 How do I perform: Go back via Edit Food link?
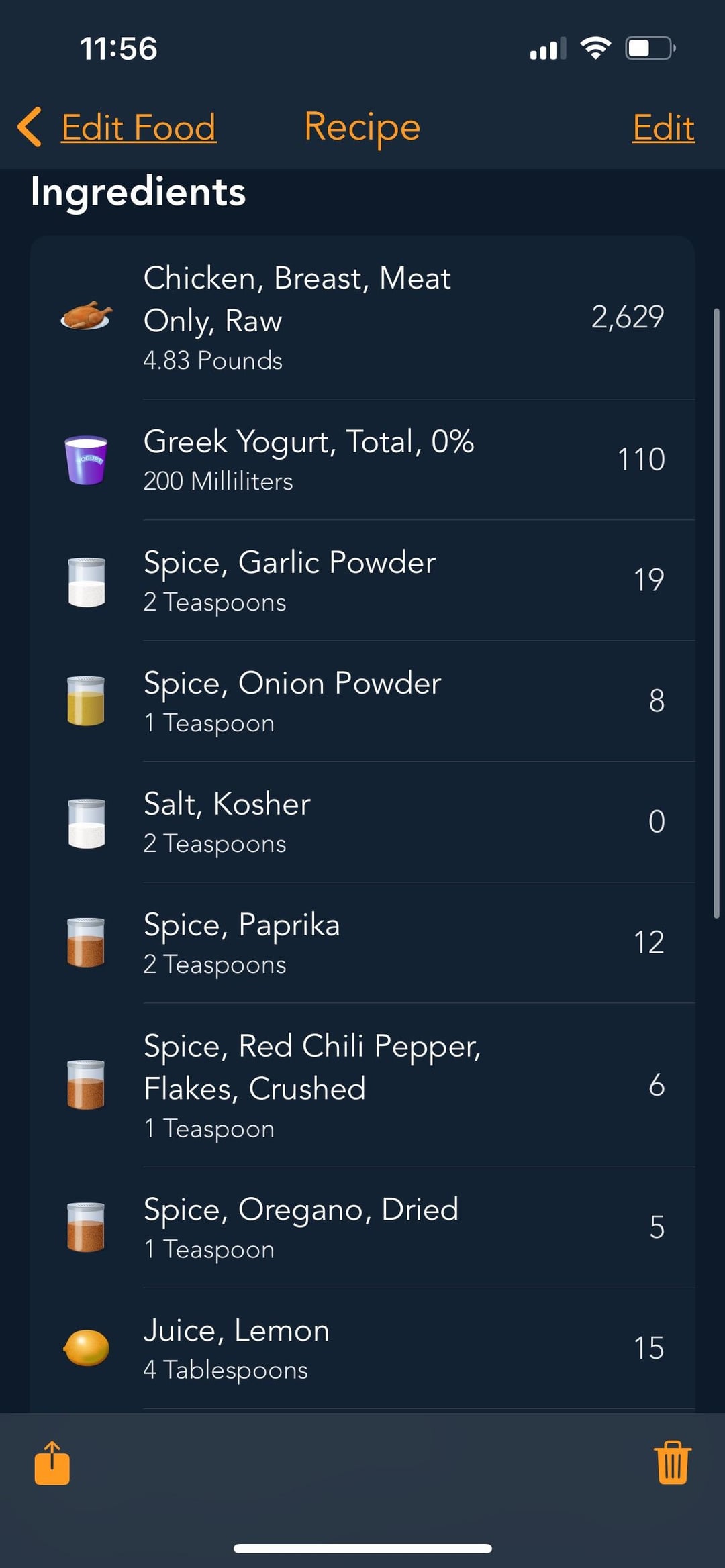[139, 127]
